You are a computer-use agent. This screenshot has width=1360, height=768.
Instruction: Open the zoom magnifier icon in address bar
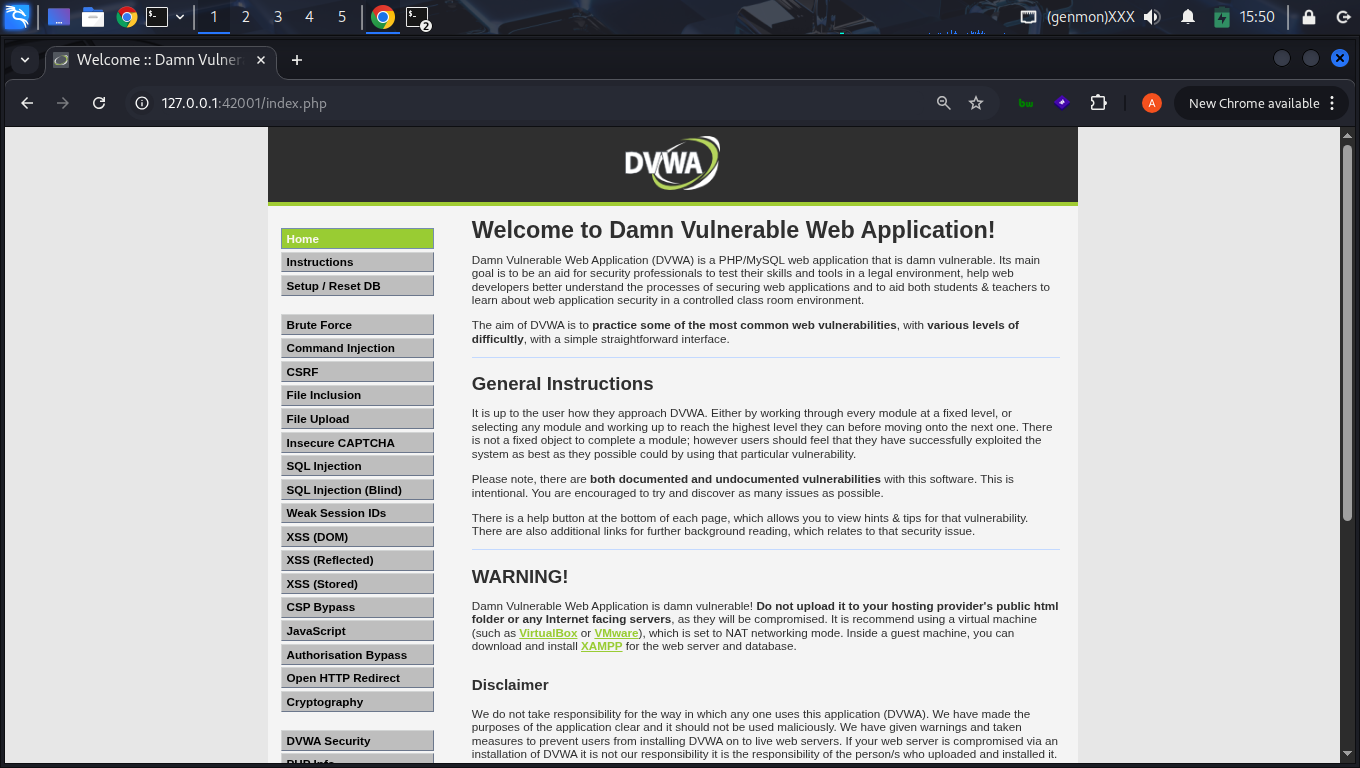tap(943, 103)
